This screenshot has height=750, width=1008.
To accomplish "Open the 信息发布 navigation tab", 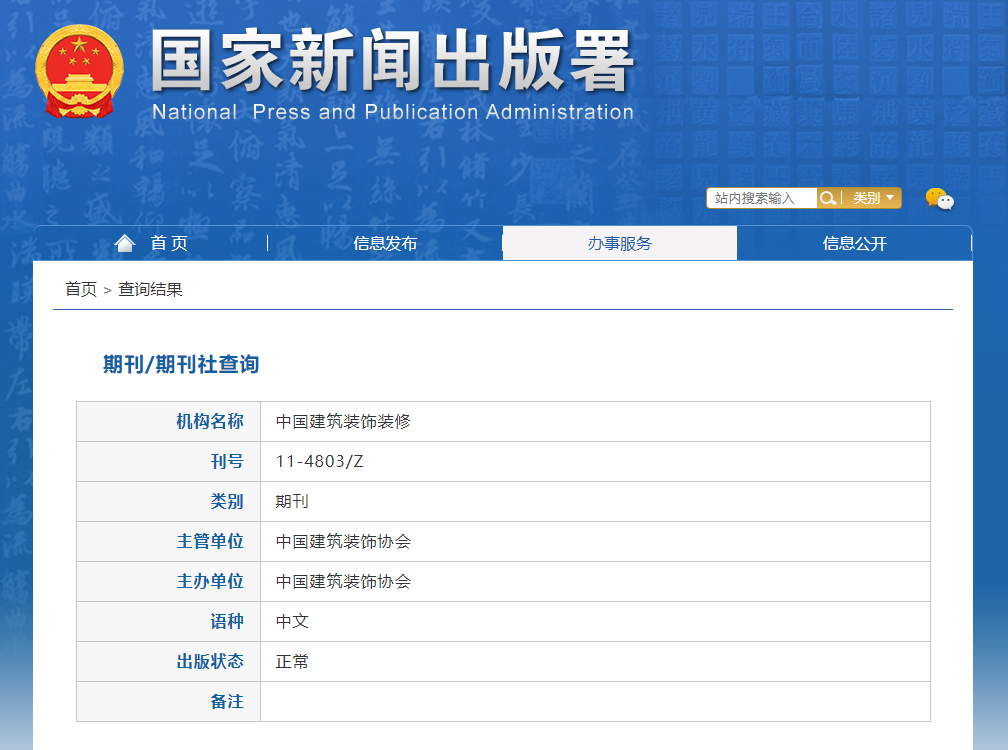I will click(x=385, y=244).
